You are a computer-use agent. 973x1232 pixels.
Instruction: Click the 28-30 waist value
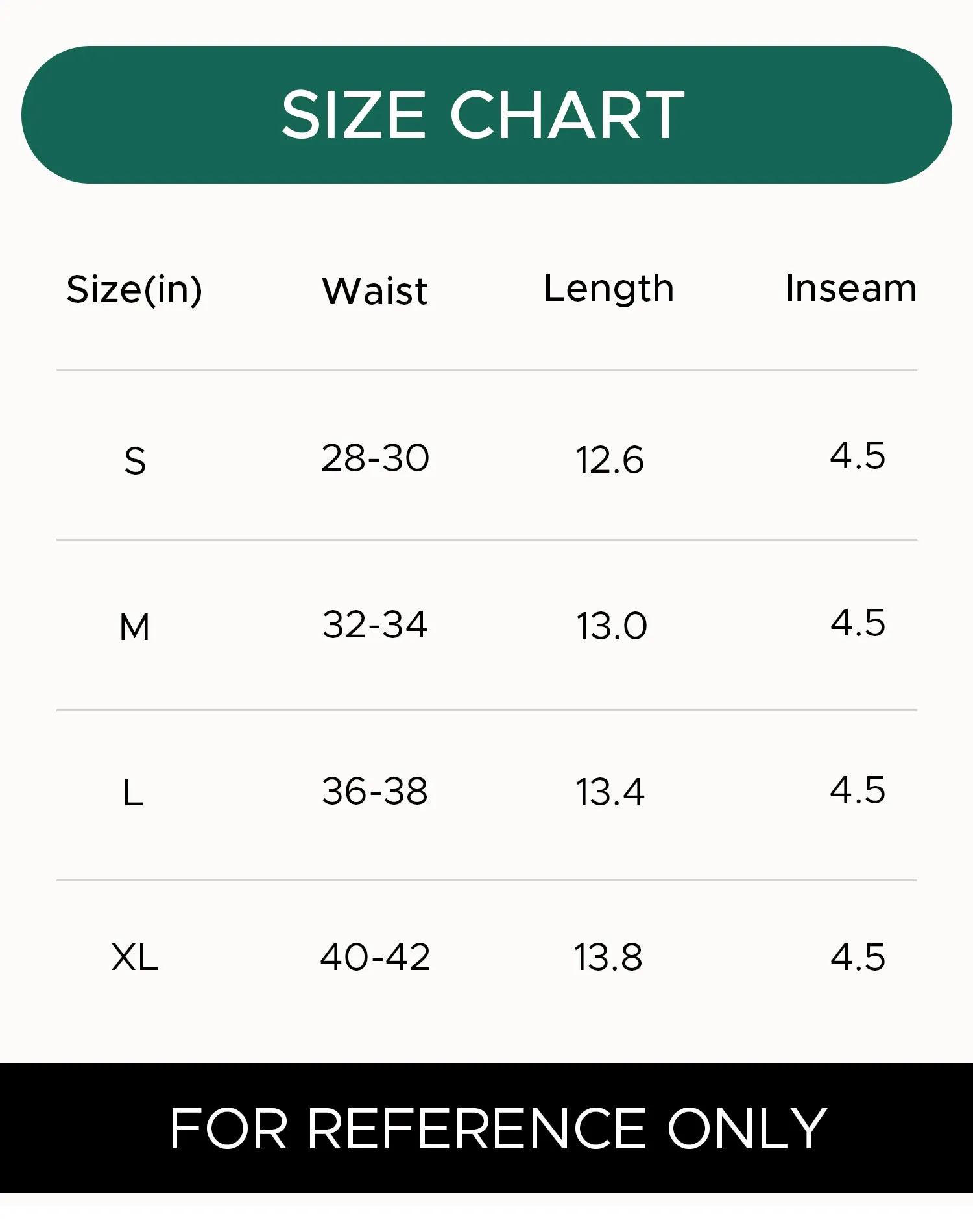coord(375,458)
